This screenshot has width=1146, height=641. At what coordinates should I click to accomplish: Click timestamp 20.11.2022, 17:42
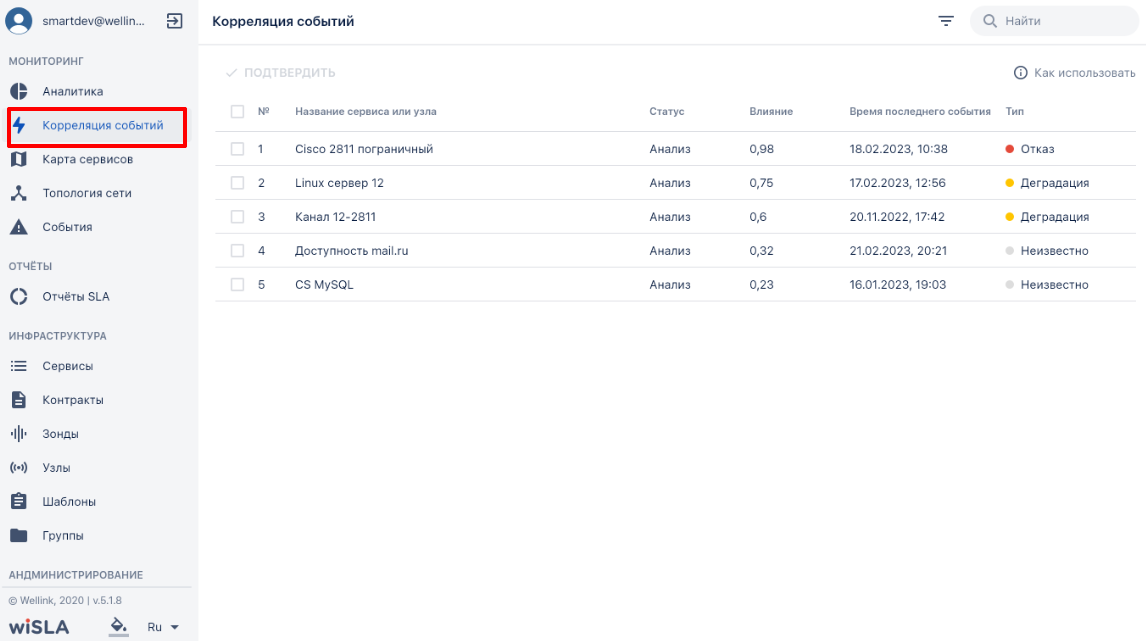[897, 217]
